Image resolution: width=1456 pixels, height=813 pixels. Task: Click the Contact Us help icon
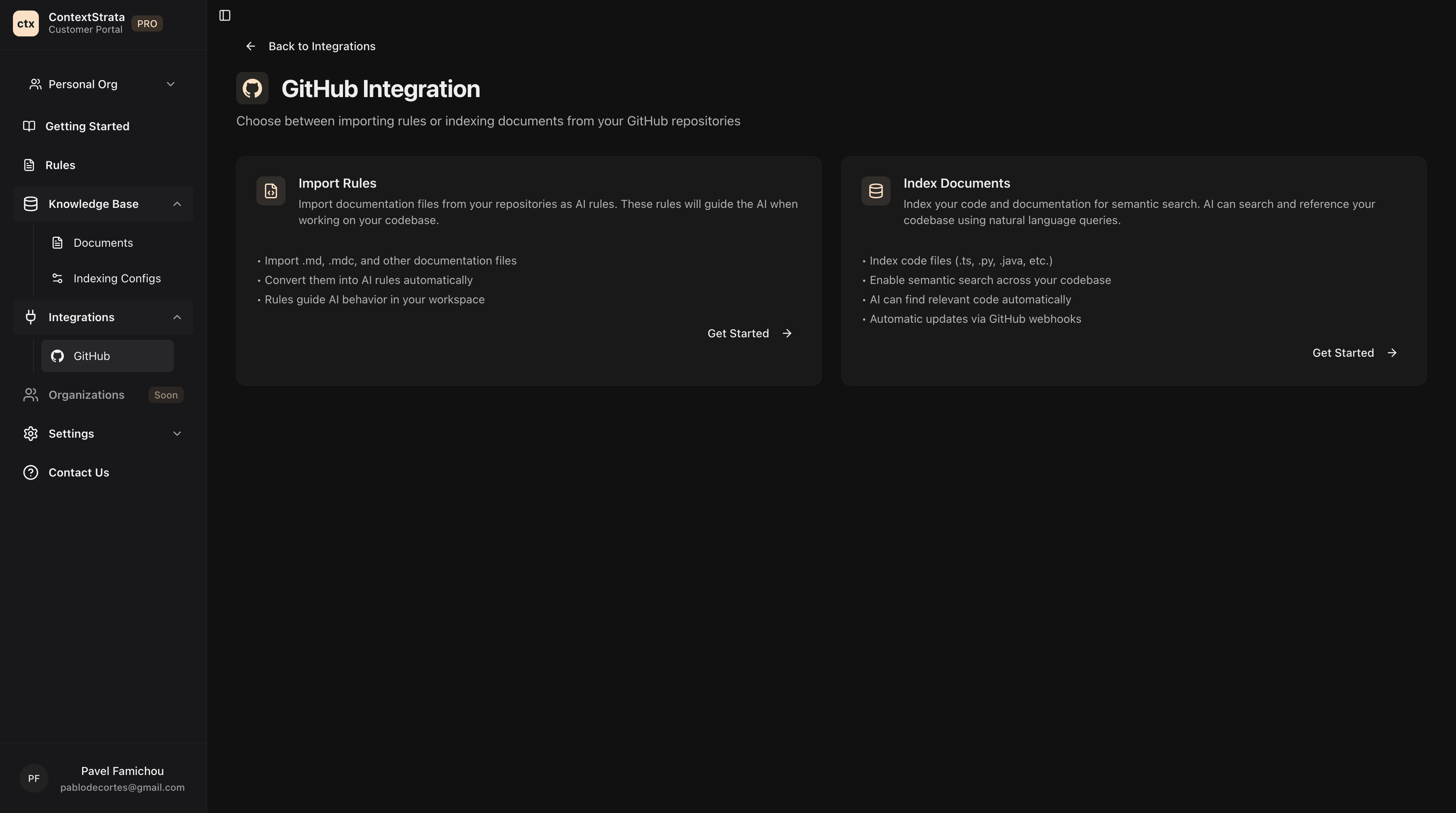click(30, 472)
